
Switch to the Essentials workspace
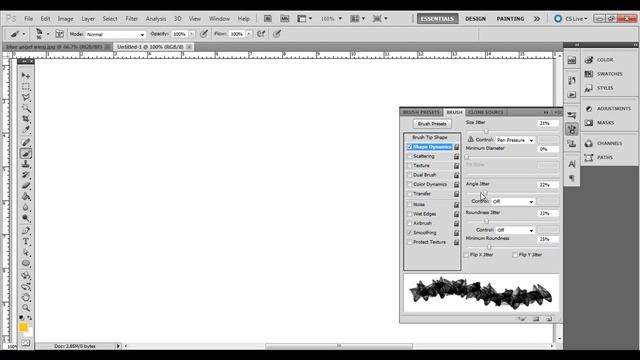[437, 19]
